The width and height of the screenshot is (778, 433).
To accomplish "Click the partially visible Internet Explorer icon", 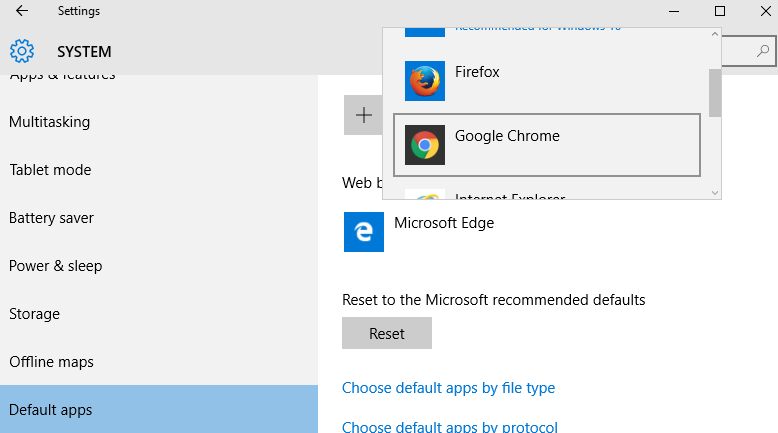I will pos(425,194).
